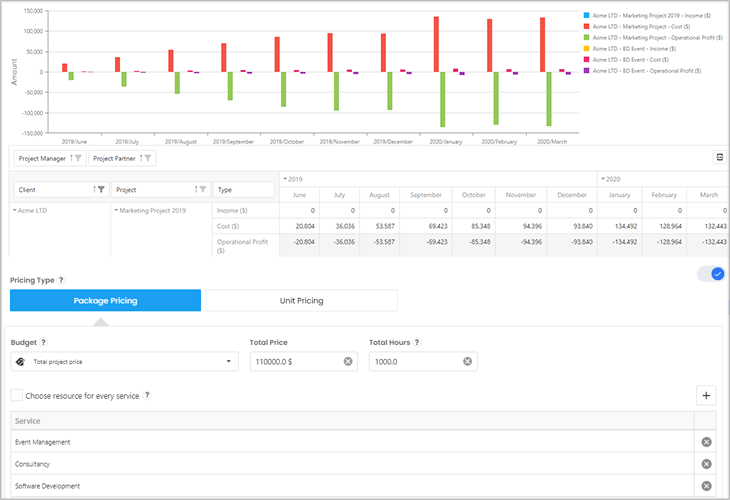Click the Income ($) row label
This screenshot has height=500, width=730.
click(232, 210)
